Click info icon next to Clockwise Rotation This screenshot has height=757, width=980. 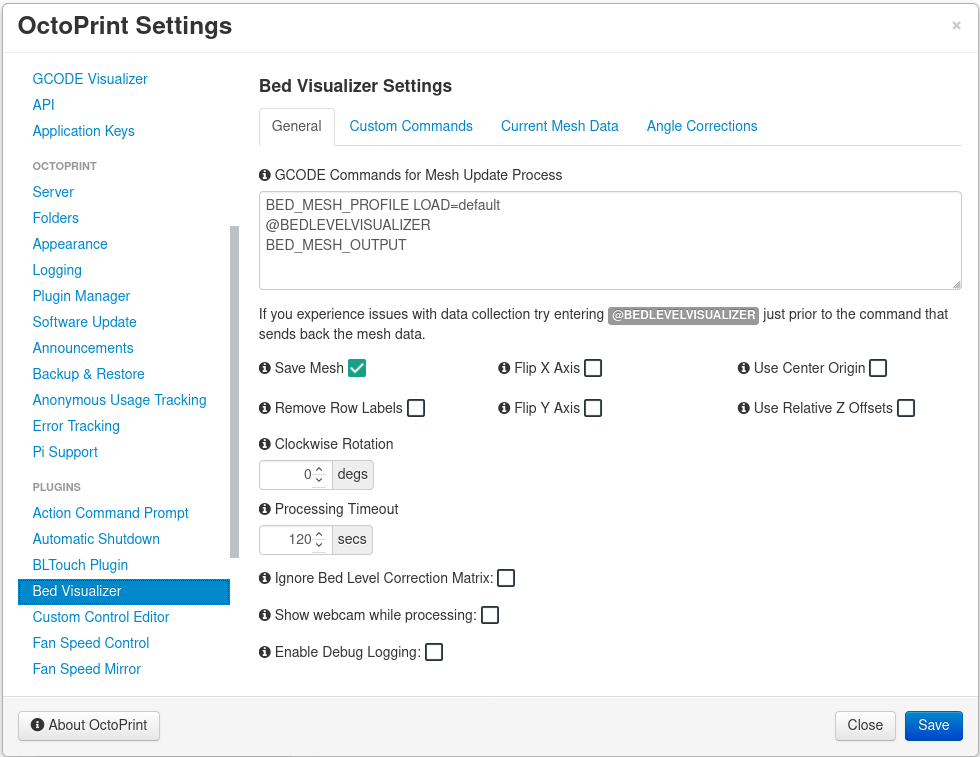[x=265, y=444]
